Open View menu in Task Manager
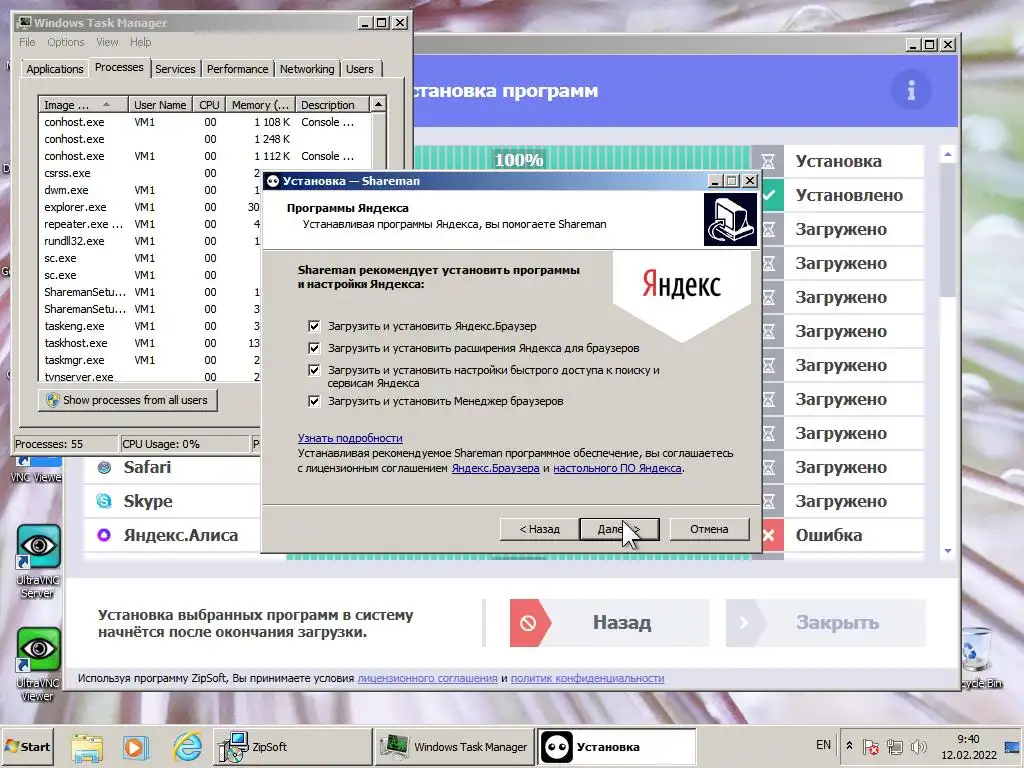The height and width of the screenshot is (768, 1024). pos(107,42)
